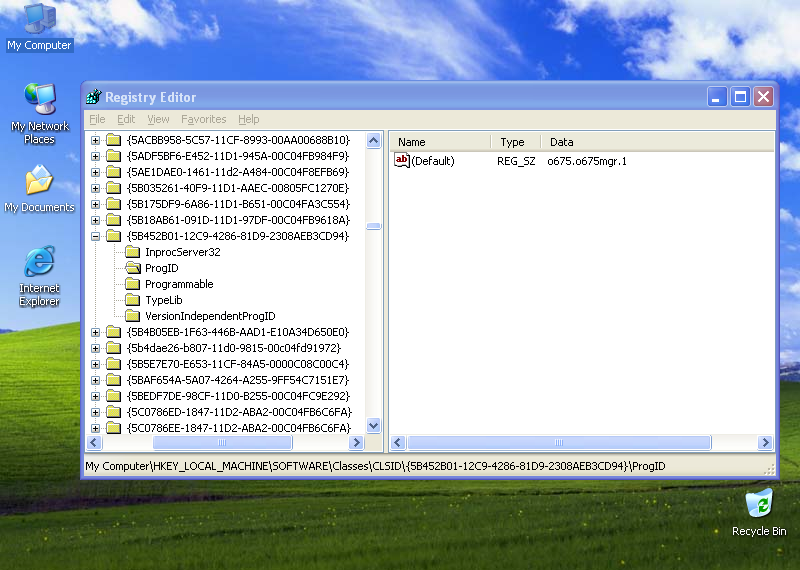This screenshot has height=570, width=800.
Task: Click tree pane scroll up arrow
Action: coord(373,140)
